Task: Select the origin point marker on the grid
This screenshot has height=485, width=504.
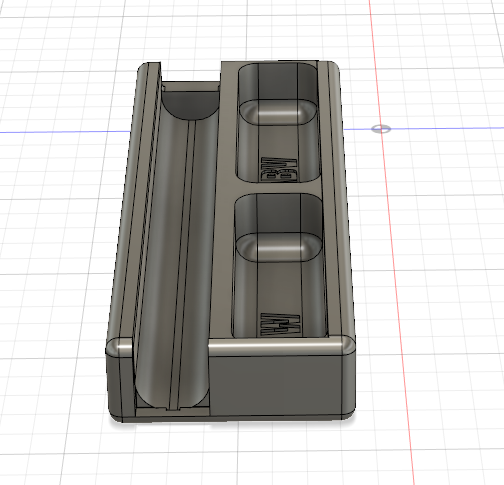Action: point(381,129)
